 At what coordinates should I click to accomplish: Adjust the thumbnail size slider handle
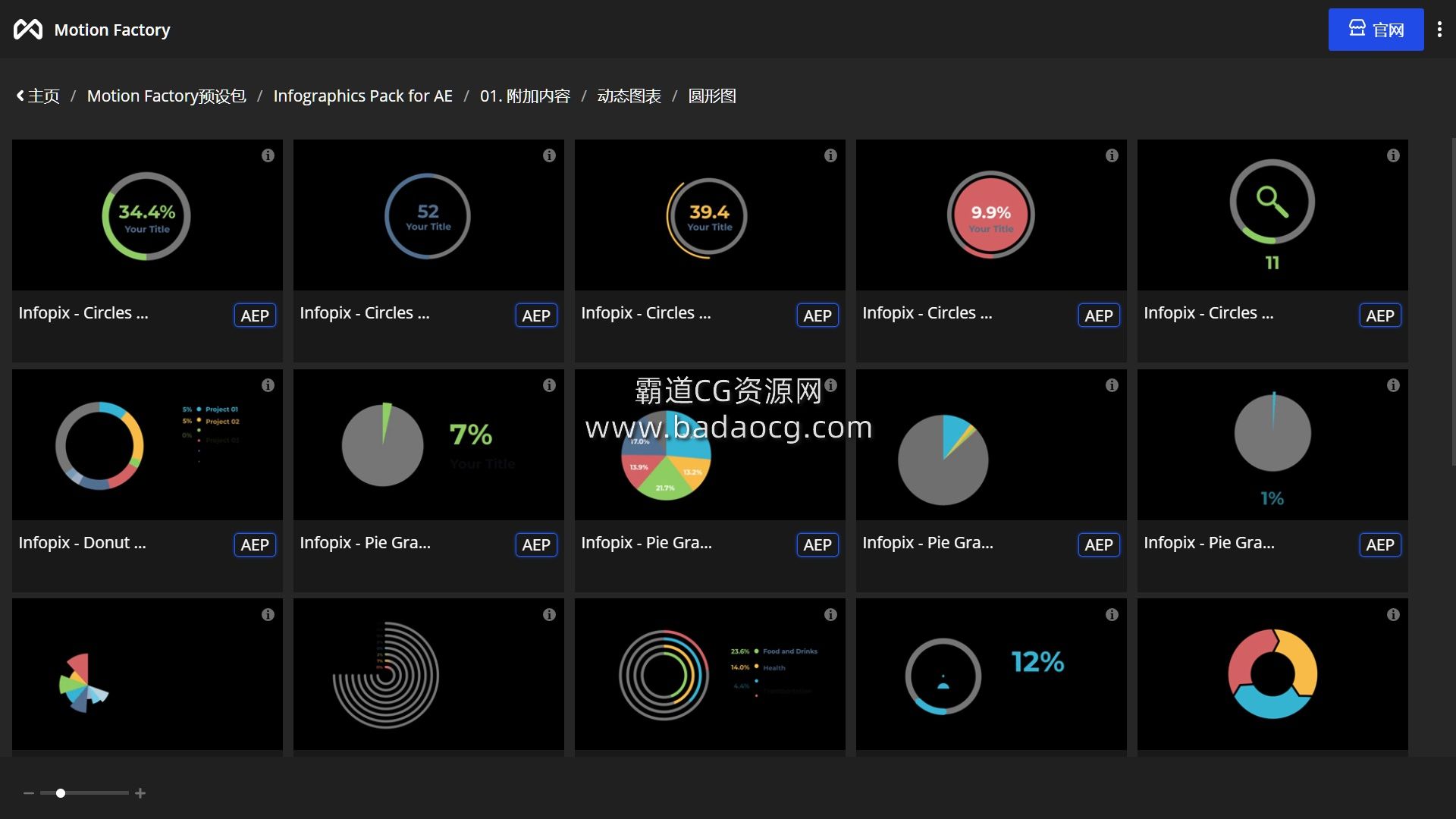click(61, 793)
